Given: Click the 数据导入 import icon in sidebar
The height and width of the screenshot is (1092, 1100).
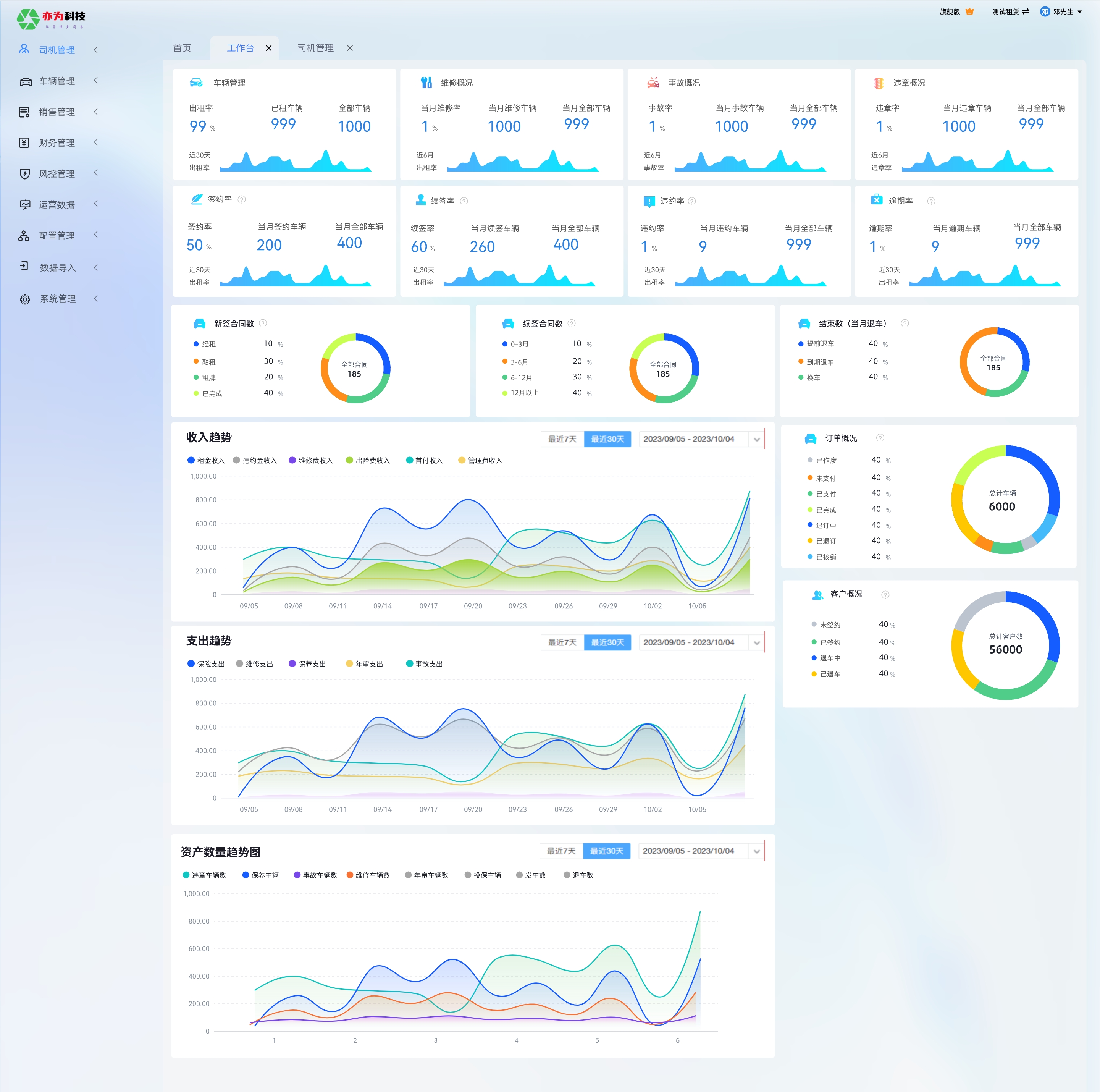Looking at the screenshot, I should pos(24,266).
